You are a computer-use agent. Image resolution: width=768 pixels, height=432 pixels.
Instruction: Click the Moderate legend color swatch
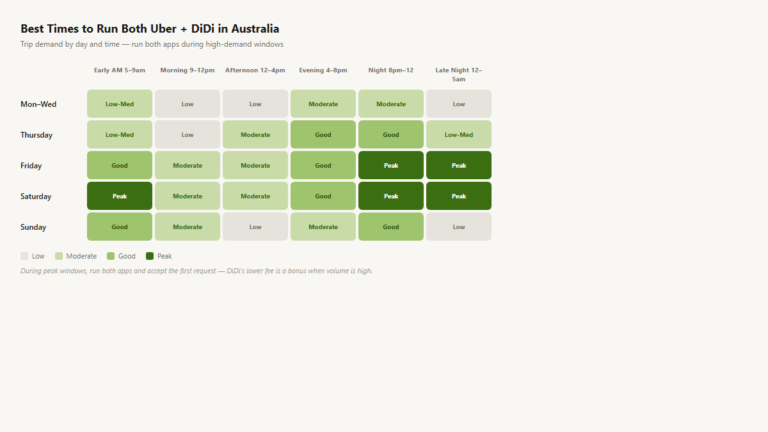pyautogui.click(x=59, y=256)
